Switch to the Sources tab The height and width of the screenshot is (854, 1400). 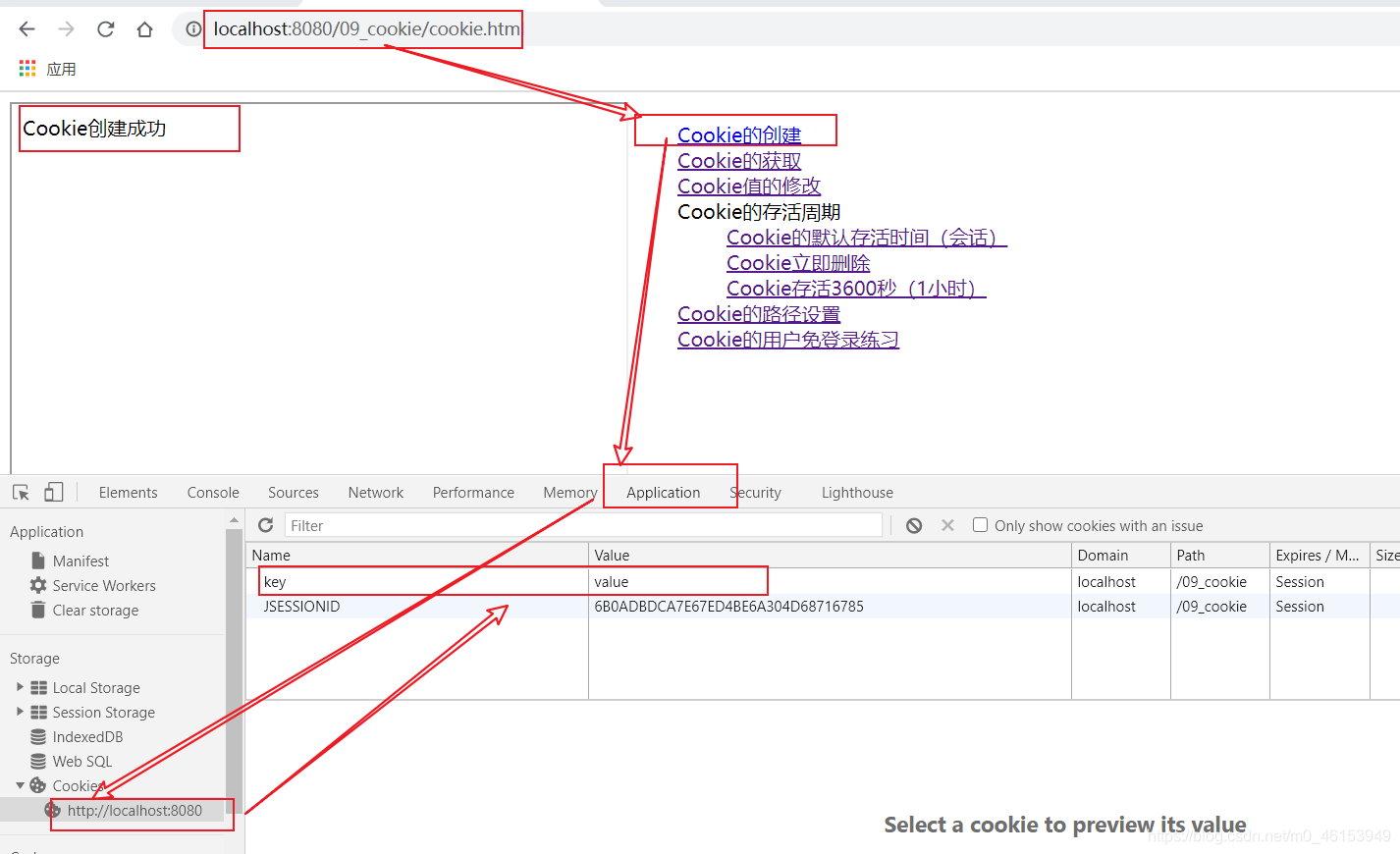(x=293, y=492)
